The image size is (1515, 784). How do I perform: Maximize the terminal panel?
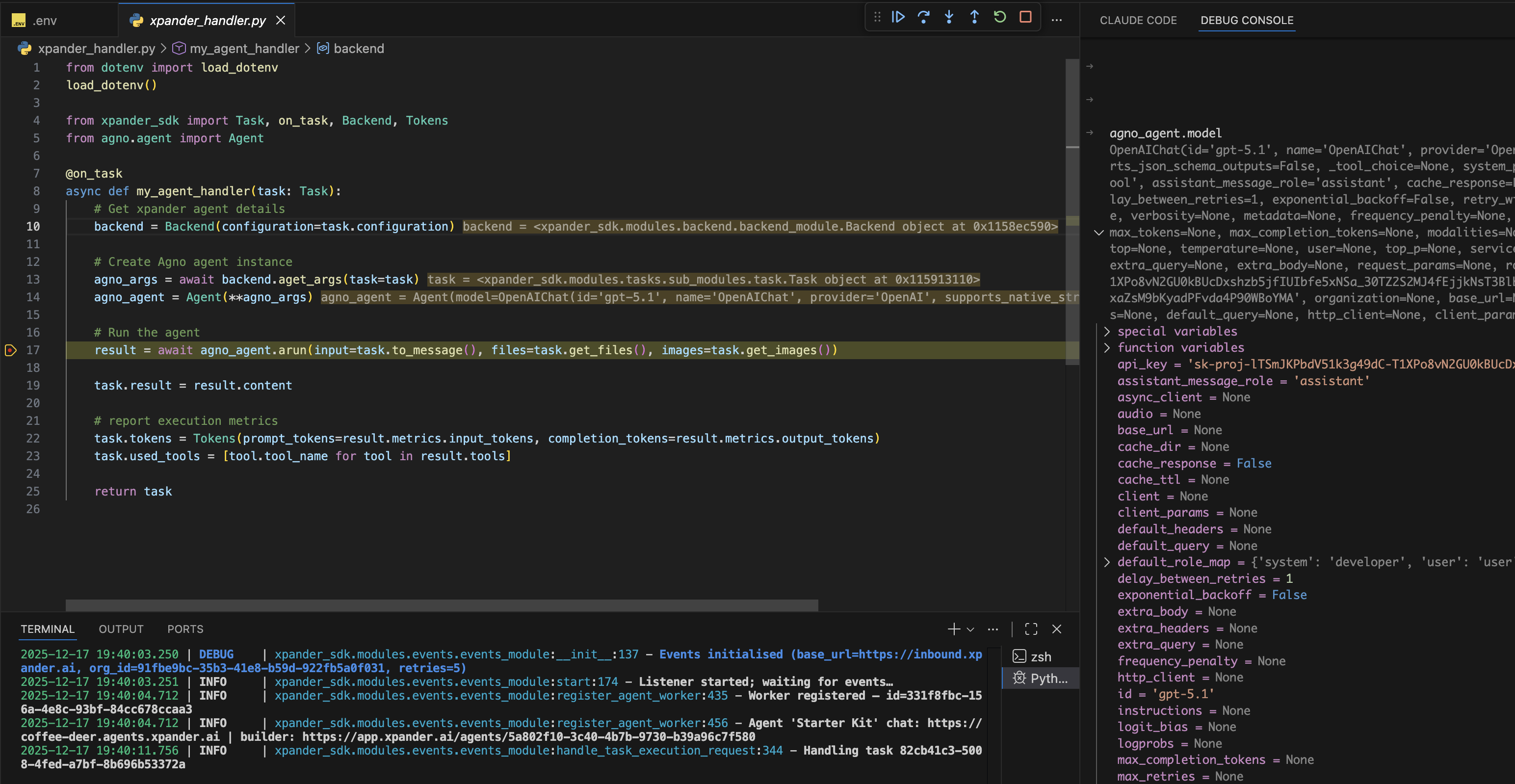[1031, 629]
